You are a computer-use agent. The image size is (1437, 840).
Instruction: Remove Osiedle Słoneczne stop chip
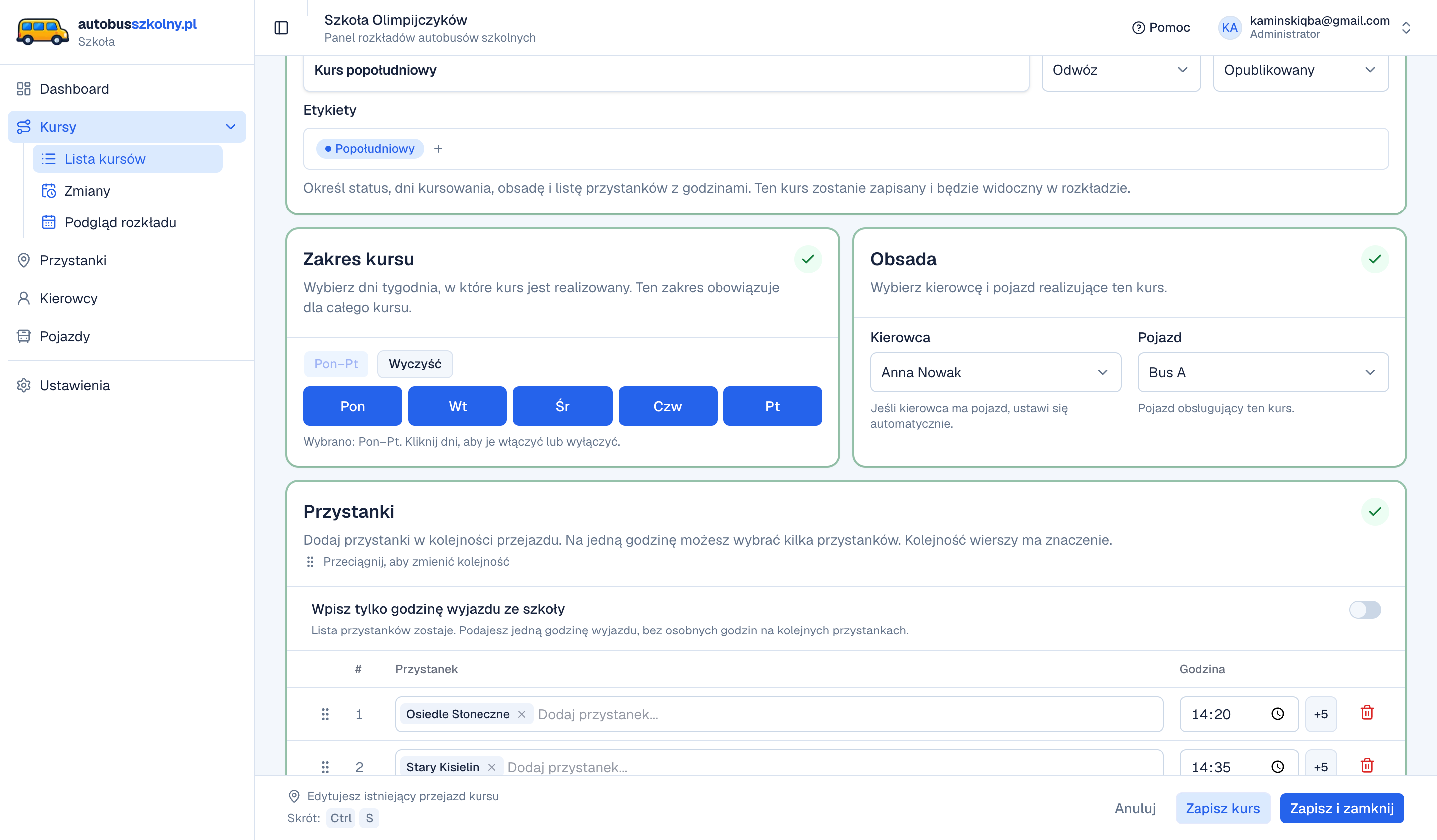pos(522,714)
